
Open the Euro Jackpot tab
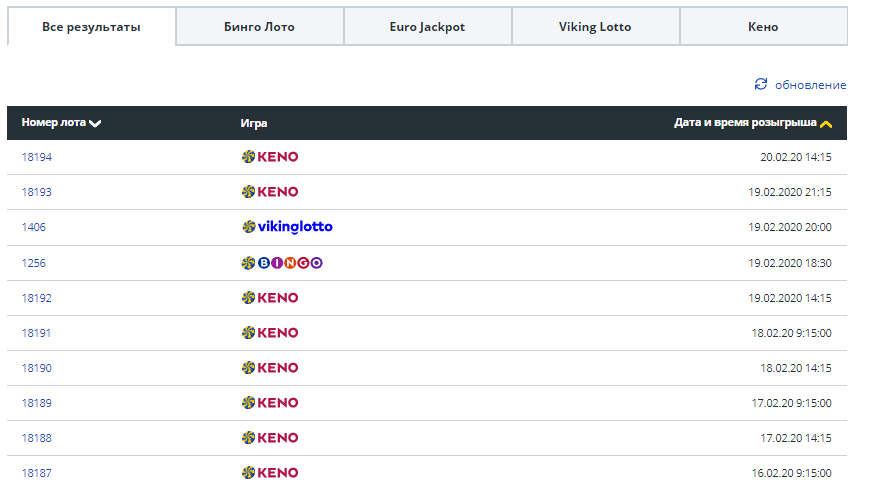click(x=427, y=27)
